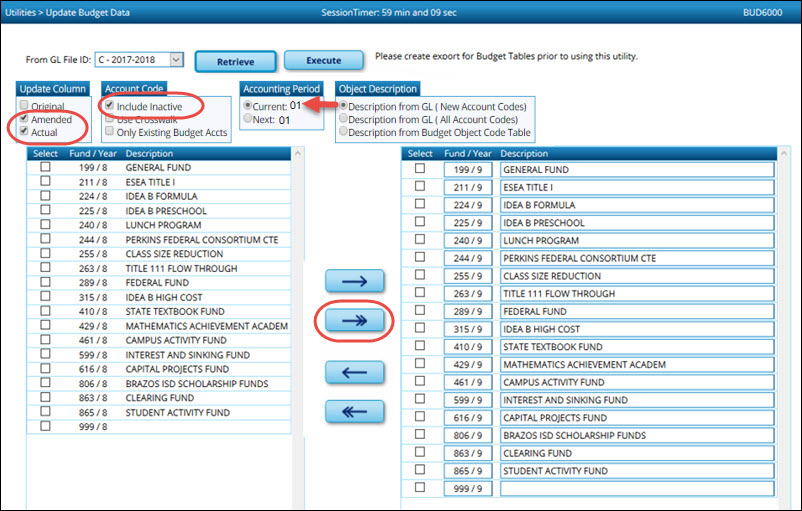Image resolution: width=802 pixels, height=511 pixels.
Task: Select the checkbox for 240/9 LUNCH PROGRAM
Action: point(420,240)
